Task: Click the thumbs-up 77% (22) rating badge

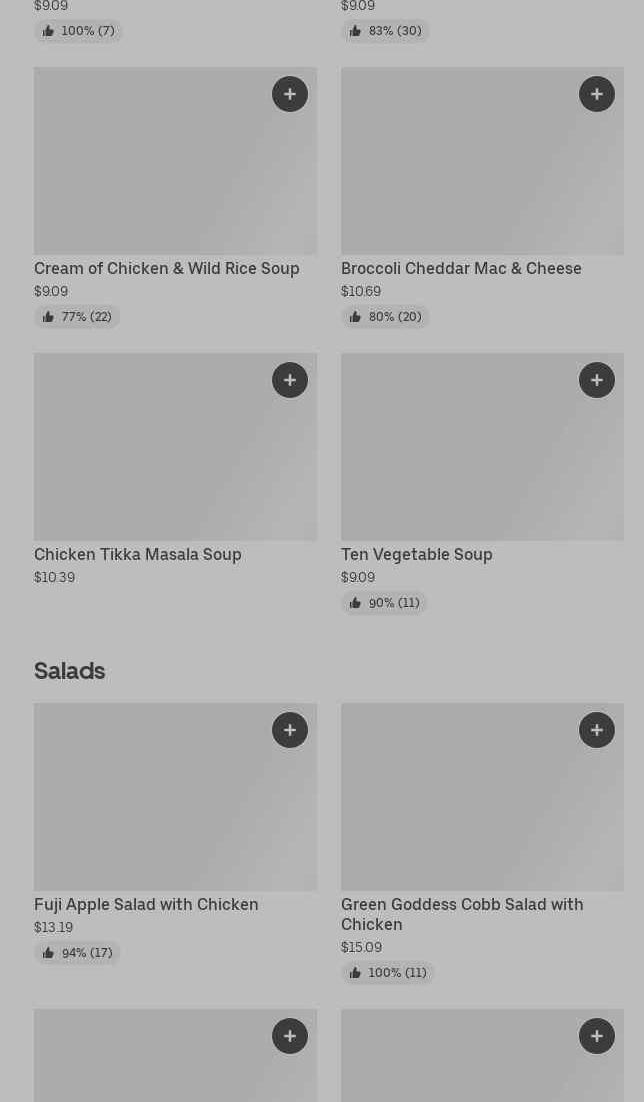Action: tap(77, 317)
